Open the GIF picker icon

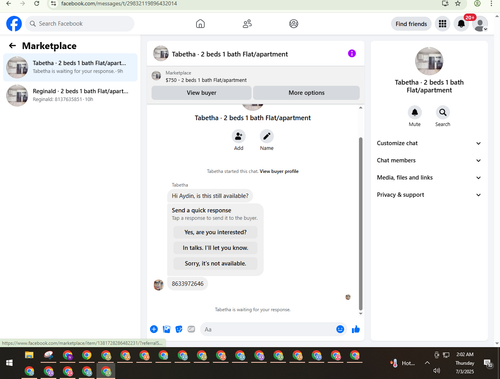tap(191, 329)
